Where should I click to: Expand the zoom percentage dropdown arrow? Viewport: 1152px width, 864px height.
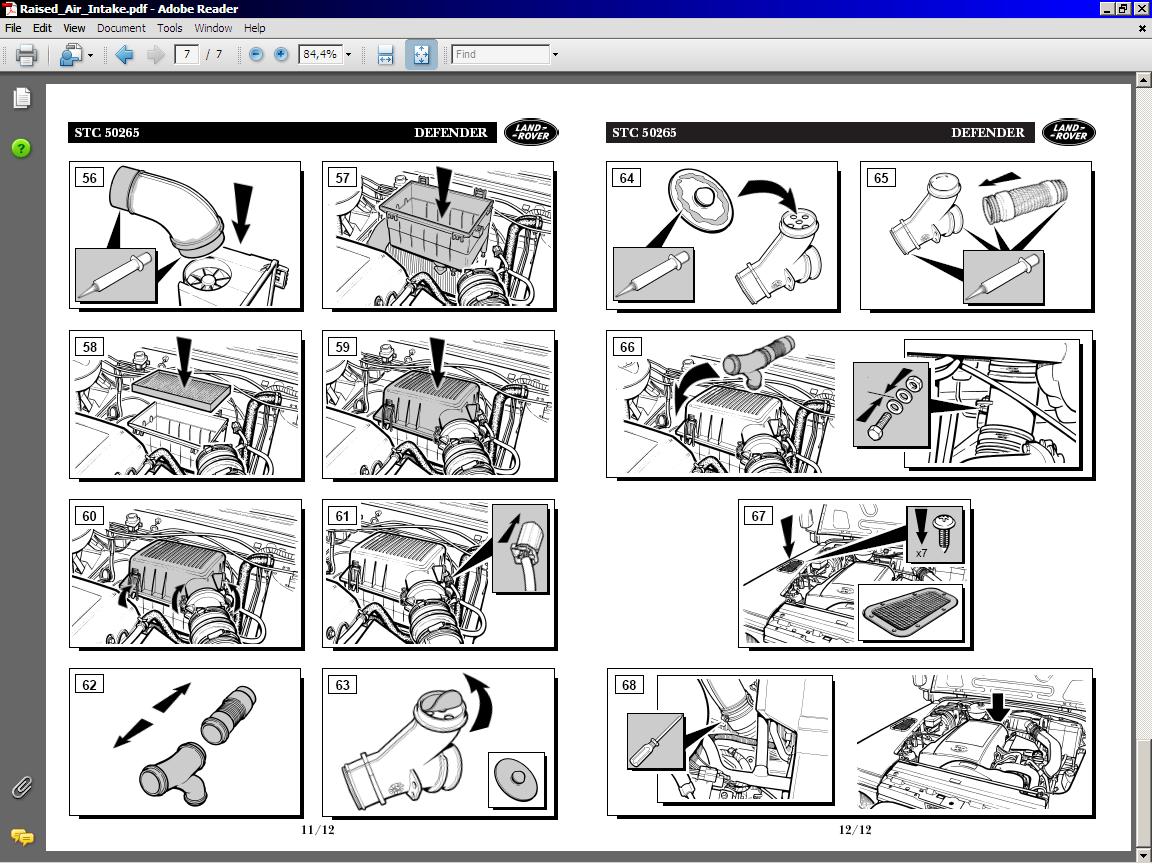pos(348,55)
